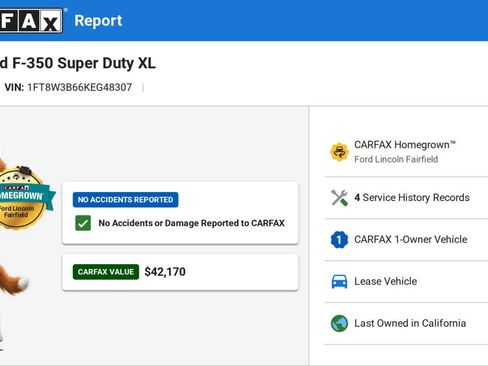Viewport: 488px width, 366px height.
Task: Click the blue 1-Owner badge icon
Action: 339,240
